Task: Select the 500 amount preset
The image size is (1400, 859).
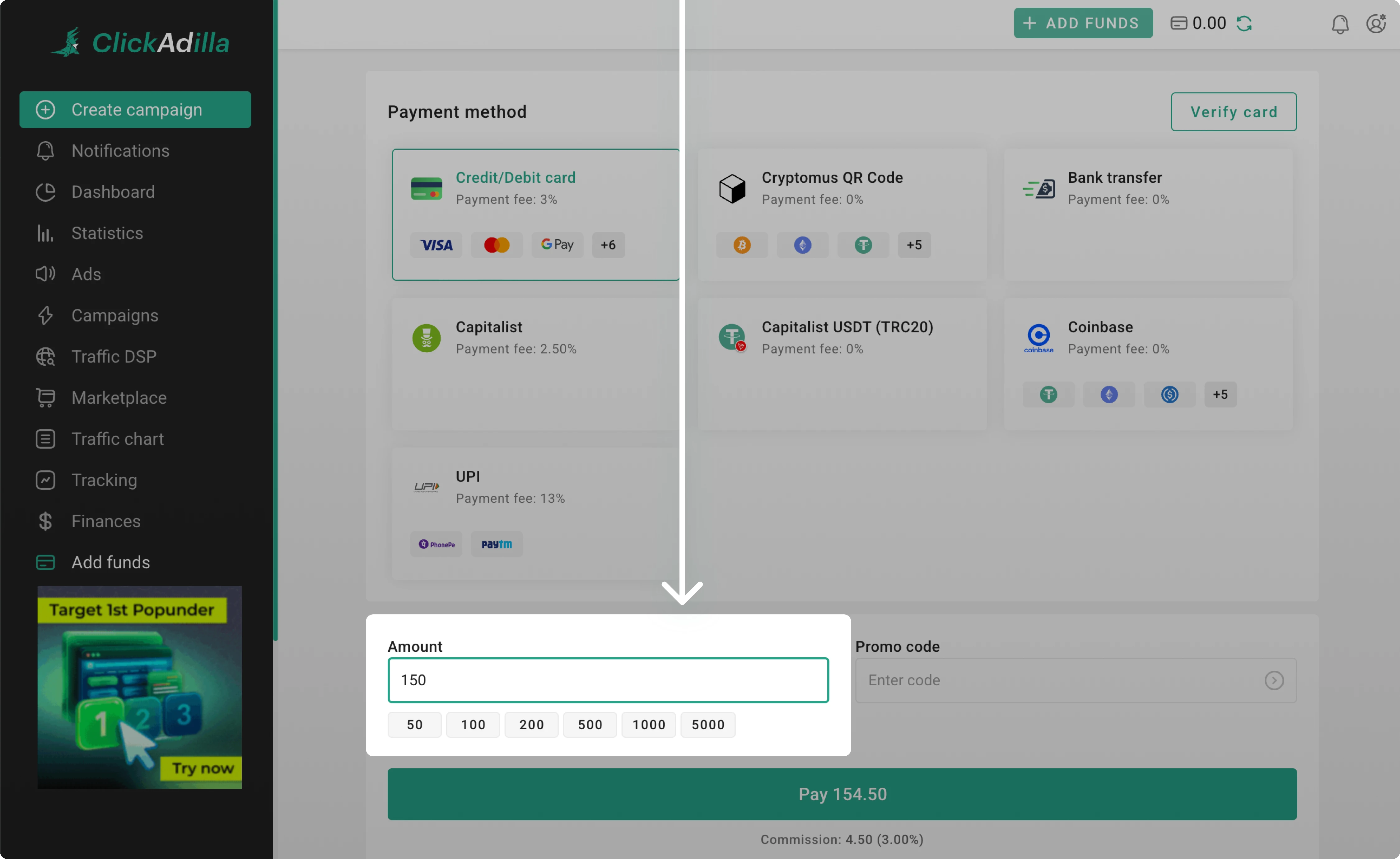Action: pyautogui.click(x=590, y=724)
